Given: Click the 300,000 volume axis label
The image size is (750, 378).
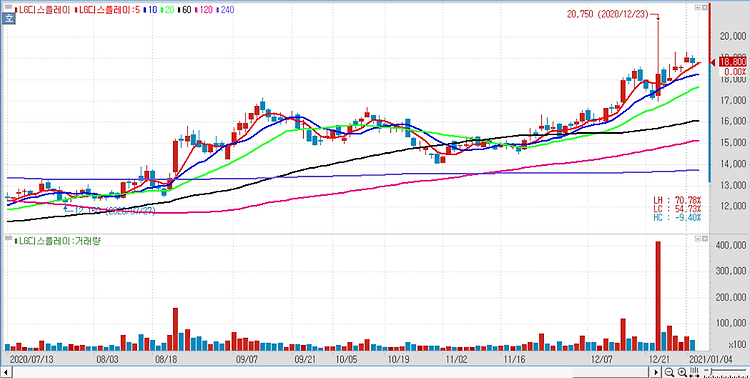Looking at the screenshot, I should point(730,271).
